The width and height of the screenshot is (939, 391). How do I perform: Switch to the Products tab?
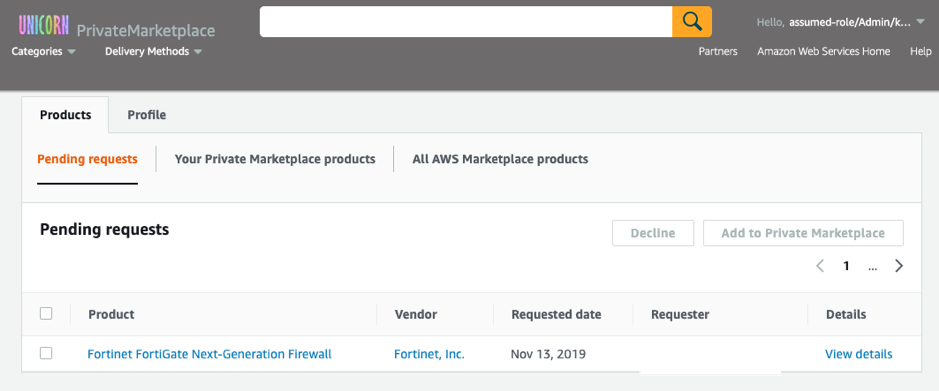[x=65, y=115]
